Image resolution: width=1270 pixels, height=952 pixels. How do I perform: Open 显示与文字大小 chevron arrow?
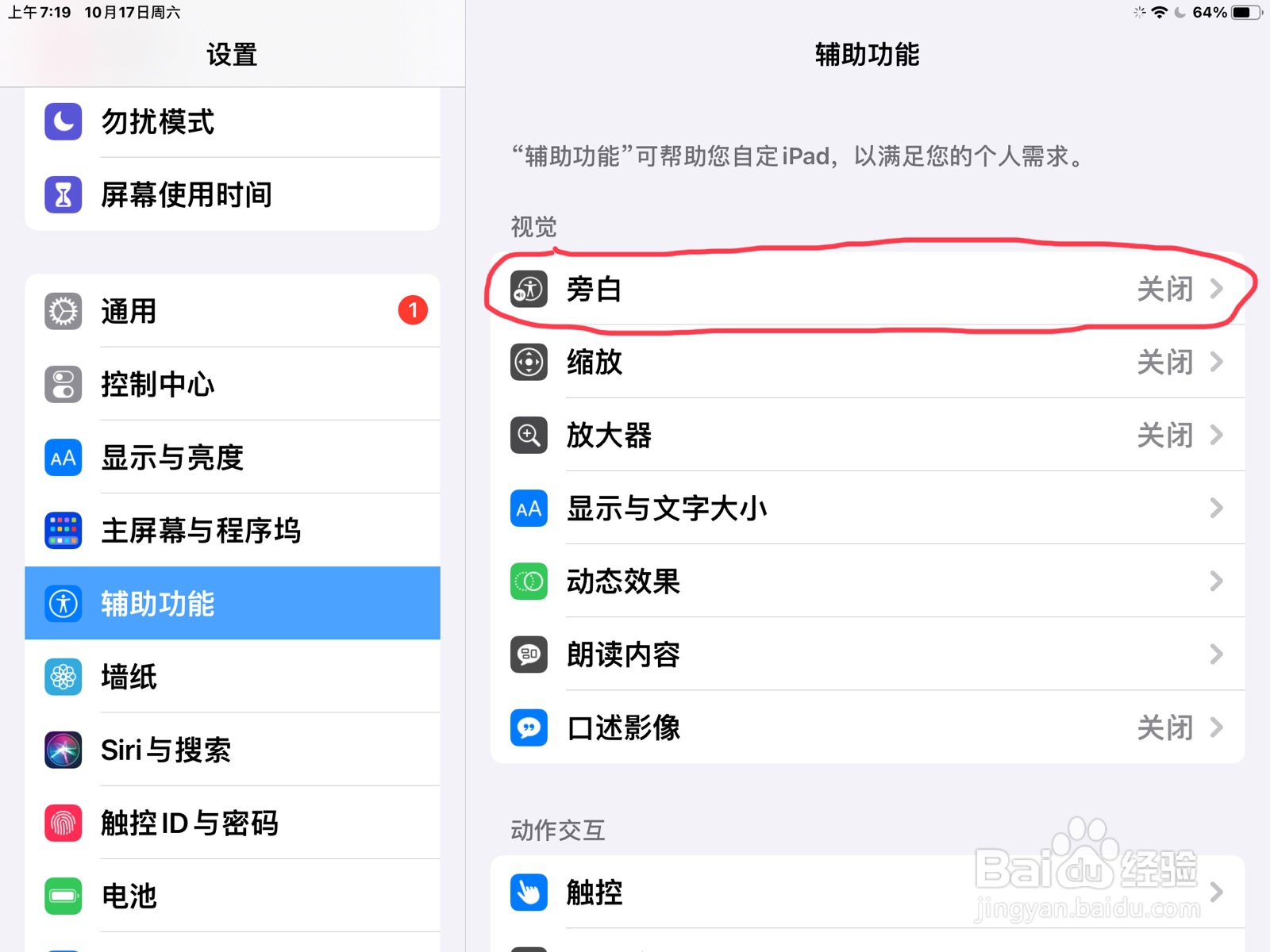click(x=1216, y=508)
